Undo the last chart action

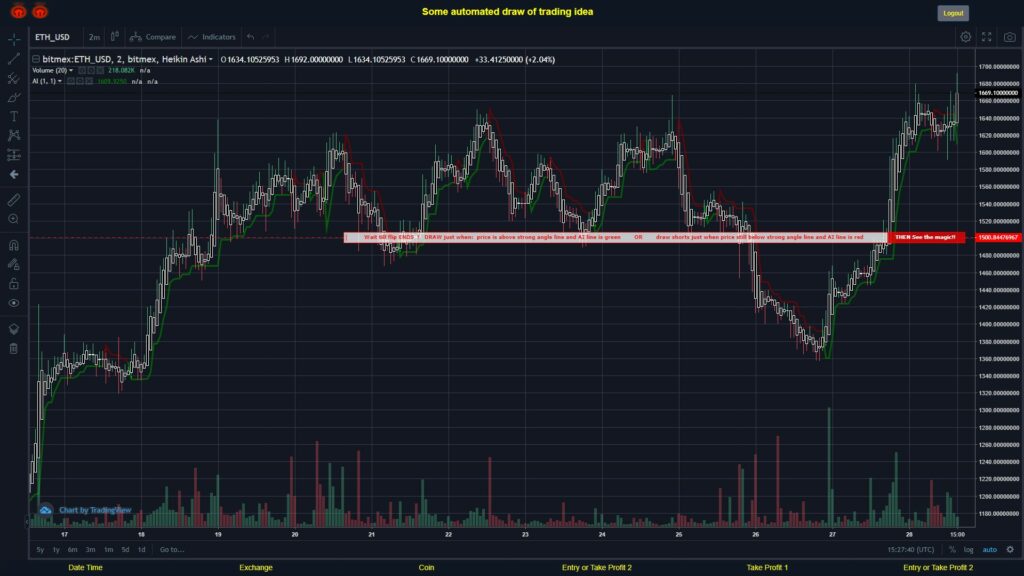[251, 37]
